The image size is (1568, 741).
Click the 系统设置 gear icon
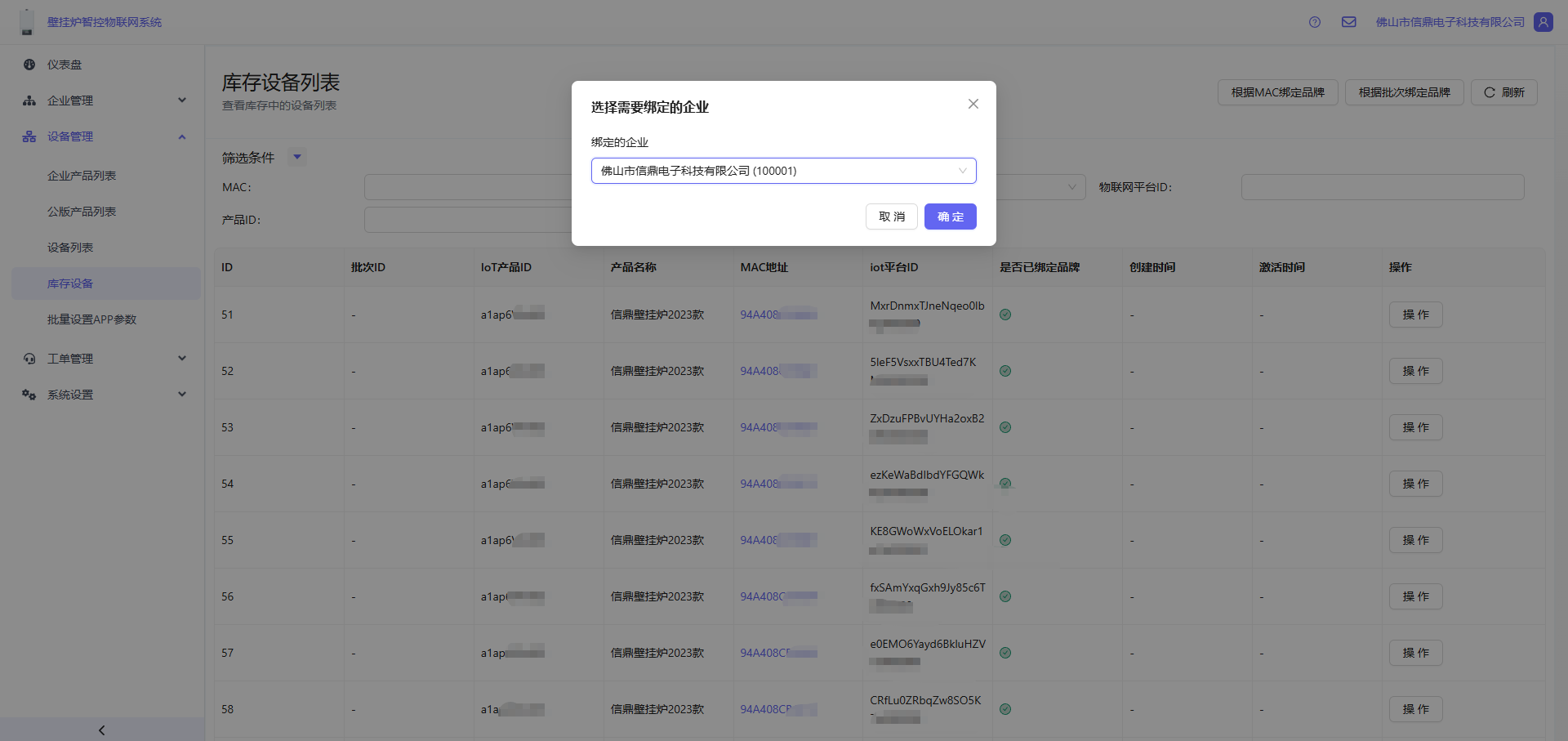coord(29,395)
